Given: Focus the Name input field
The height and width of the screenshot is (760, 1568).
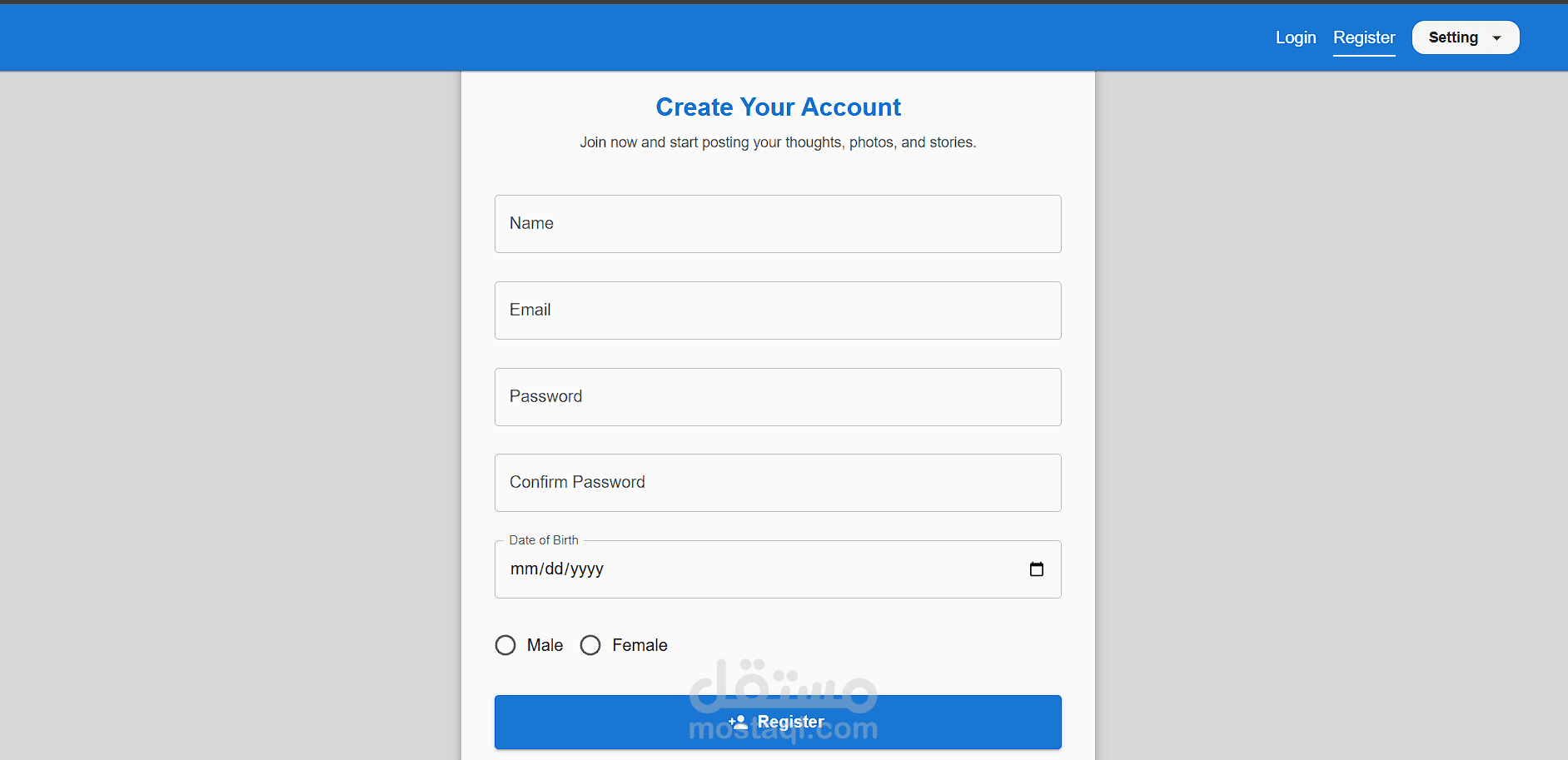Looking at the screenshot, I should [777, 224].
